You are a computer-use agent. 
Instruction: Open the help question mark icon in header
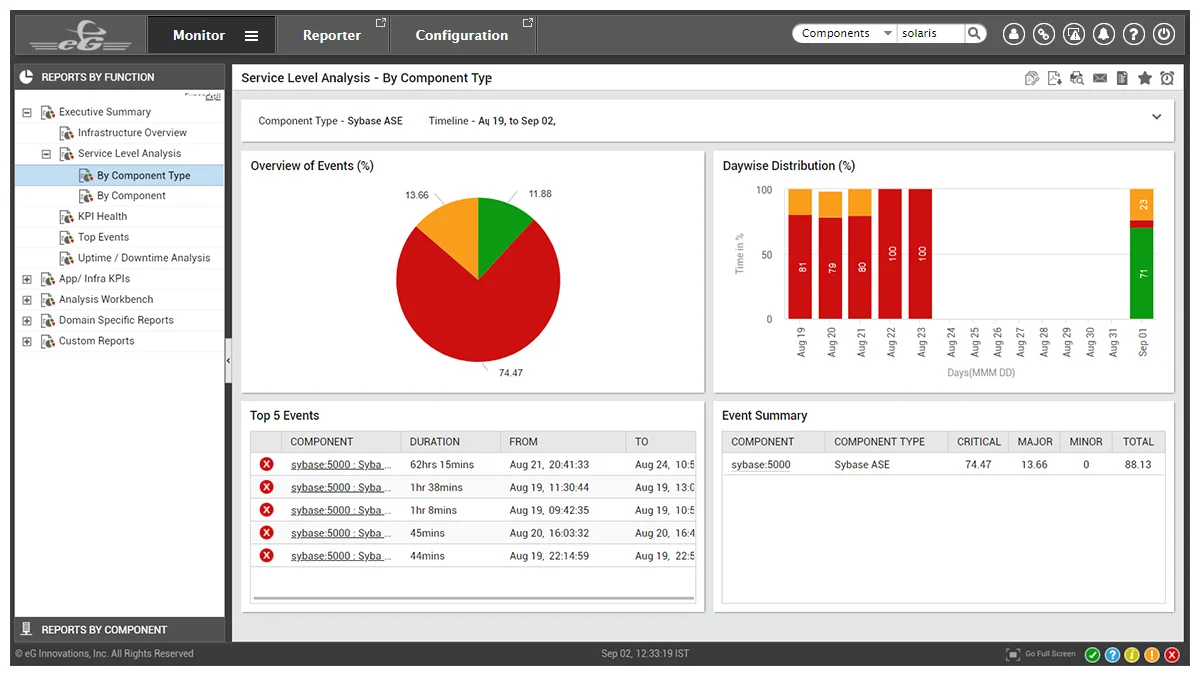point(1133,34)
